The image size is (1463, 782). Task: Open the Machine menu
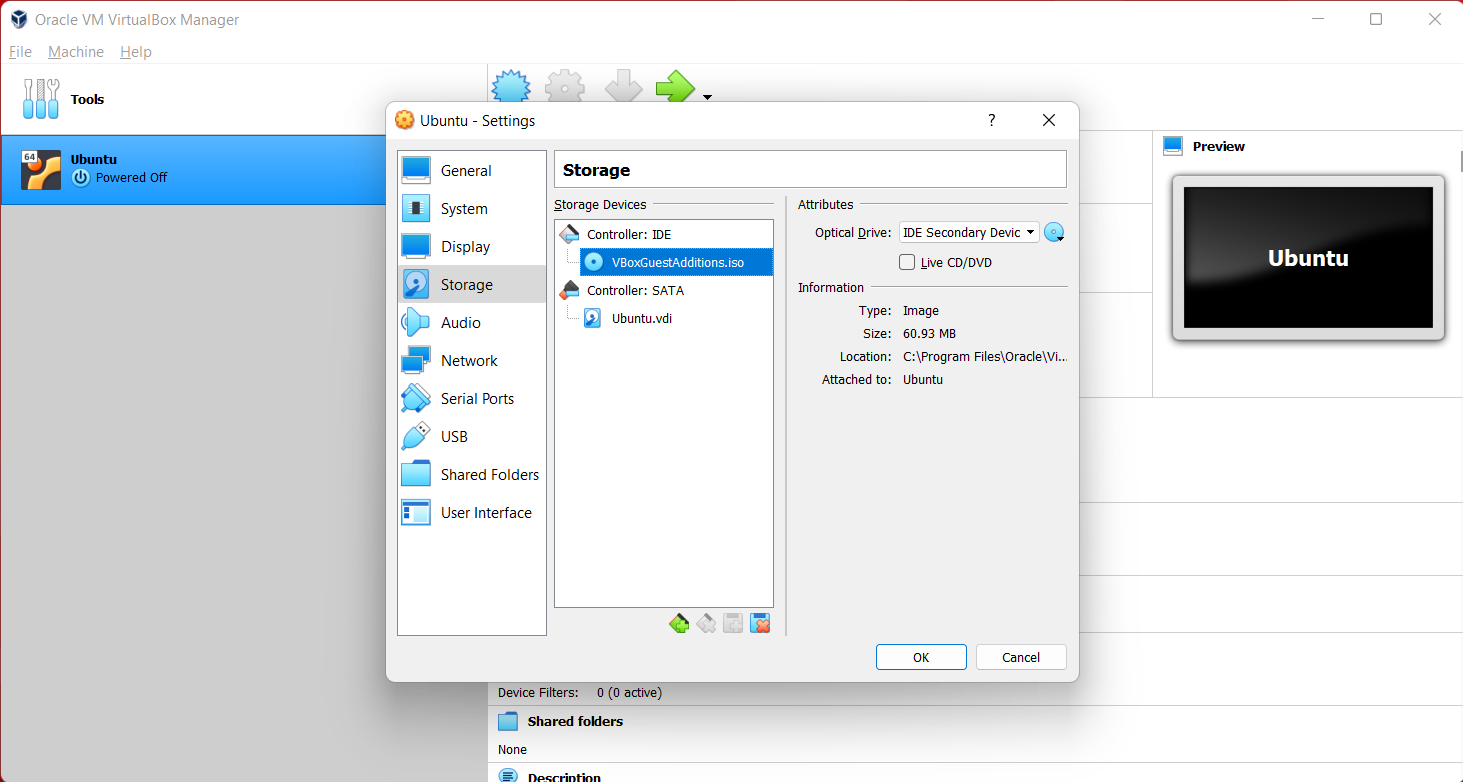[75, 51]
